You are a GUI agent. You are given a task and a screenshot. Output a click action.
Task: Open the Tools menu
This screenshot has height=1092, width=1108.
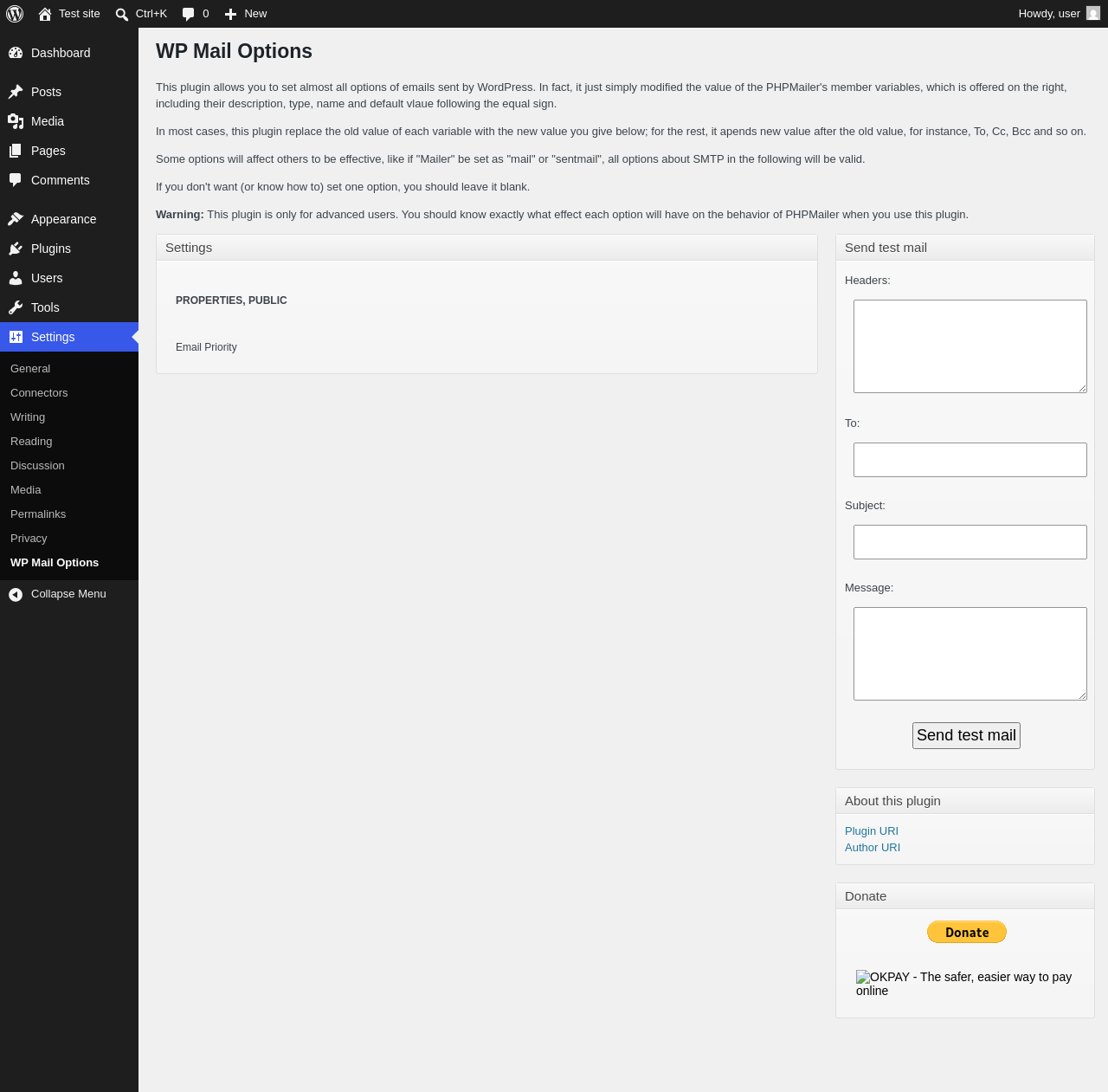click(69, 307)
